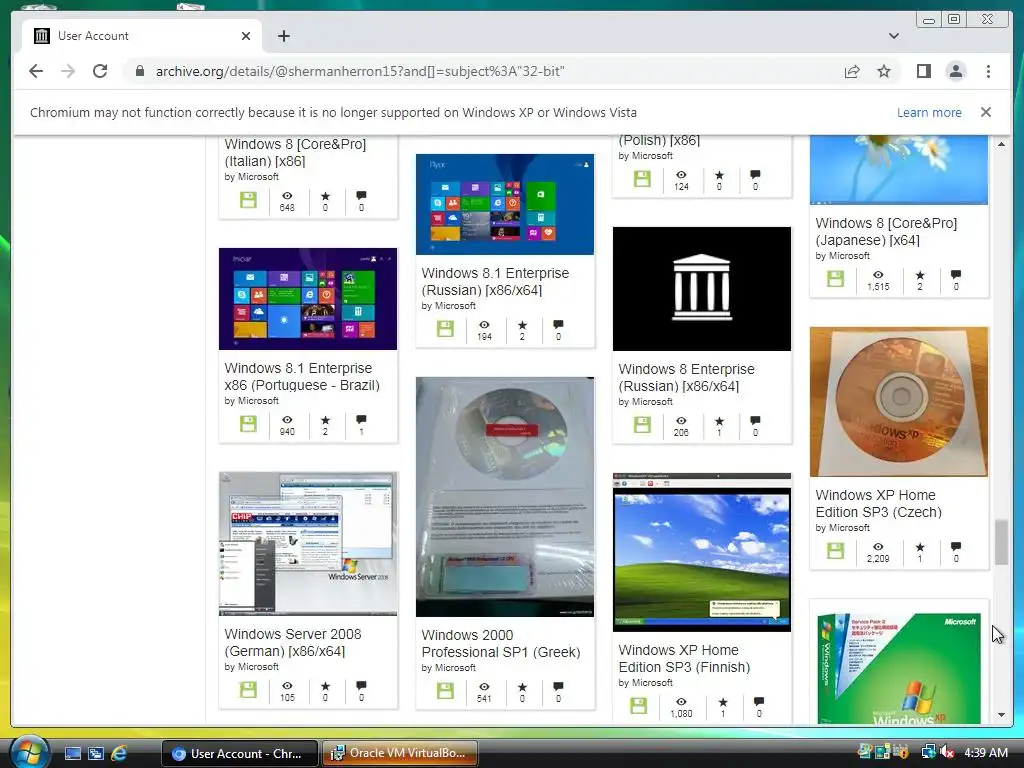Click views eye icon on Windows XP Finnish card
Screen dimensions: 1024x768
click(680, 701)
